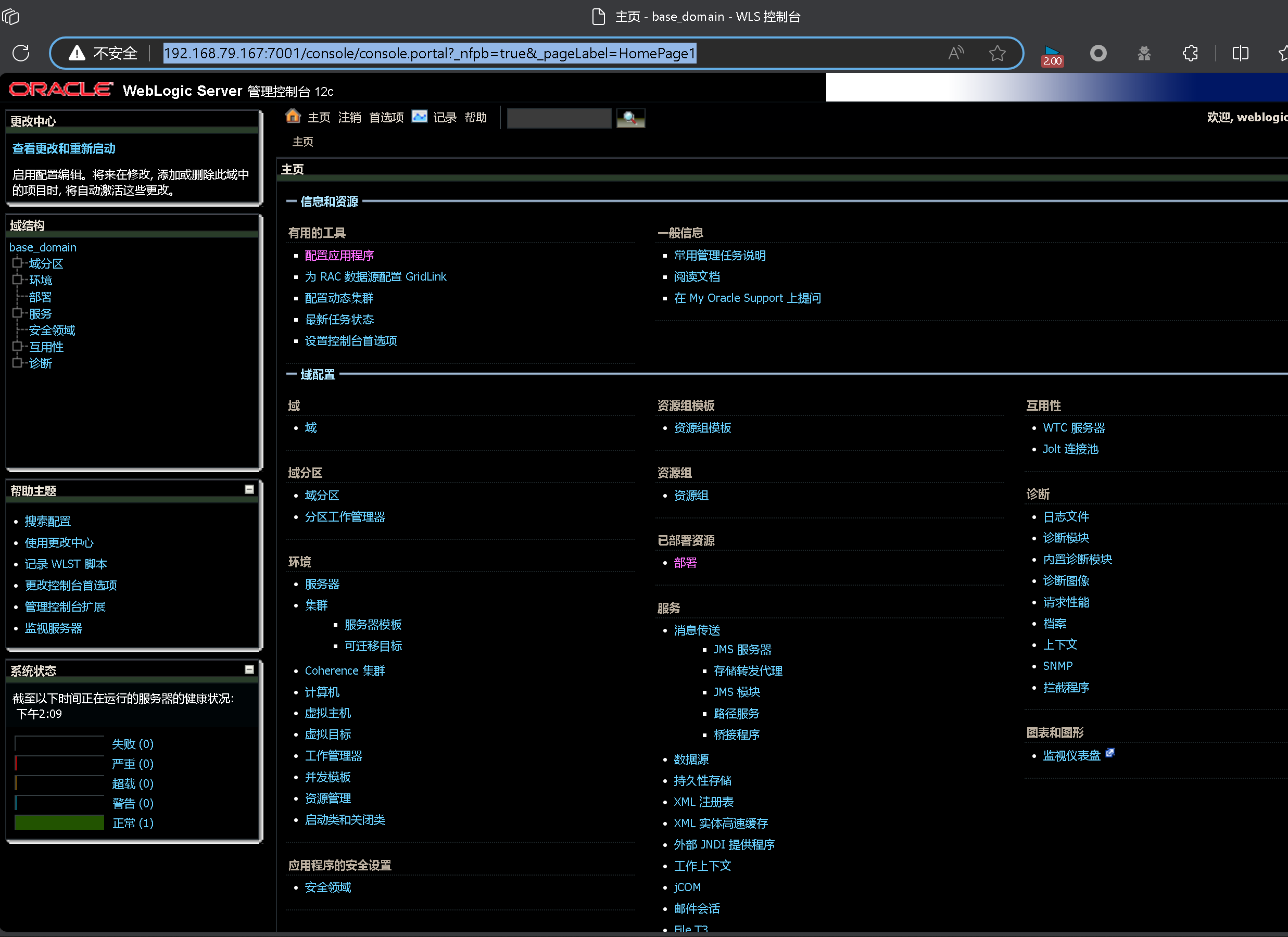Click the 记录 toolbar item
Screen dimensions: 1288x937
(x=445, y=118)
